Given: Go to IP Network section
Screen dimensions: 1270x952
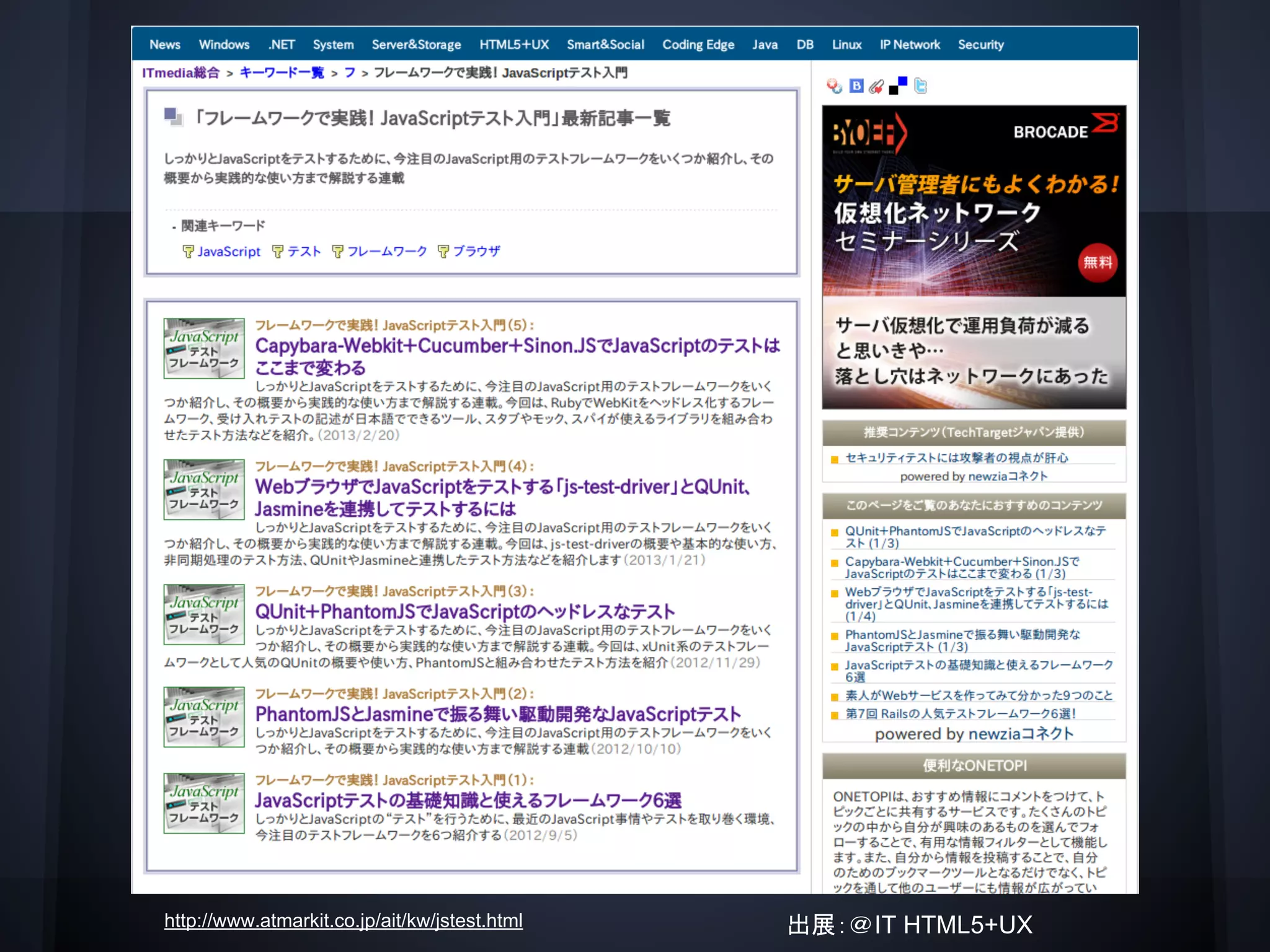Looking at the screenshot, I should [910, 45].
